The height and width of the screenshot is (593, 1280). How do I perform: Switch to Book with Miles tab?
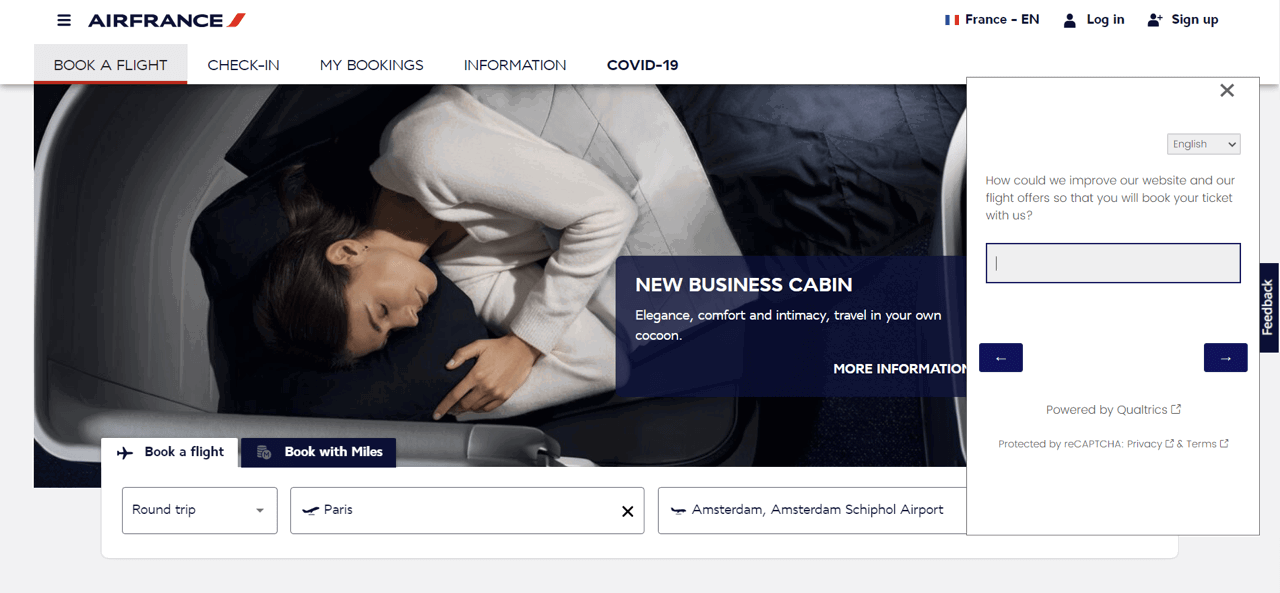click(x=319, y=452)
